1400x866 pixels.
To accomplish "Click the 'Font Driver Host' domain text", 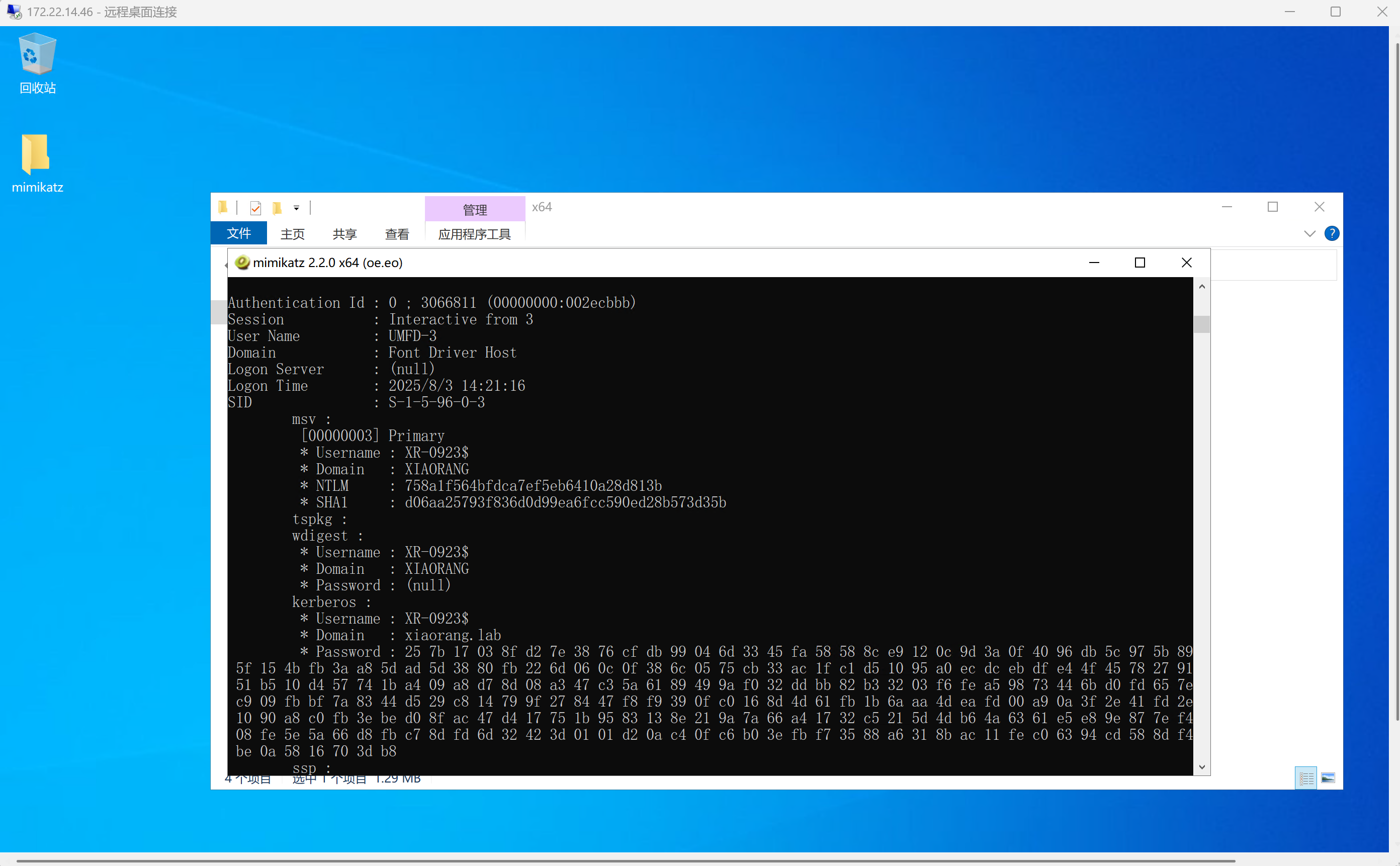I will coord(453,353).
